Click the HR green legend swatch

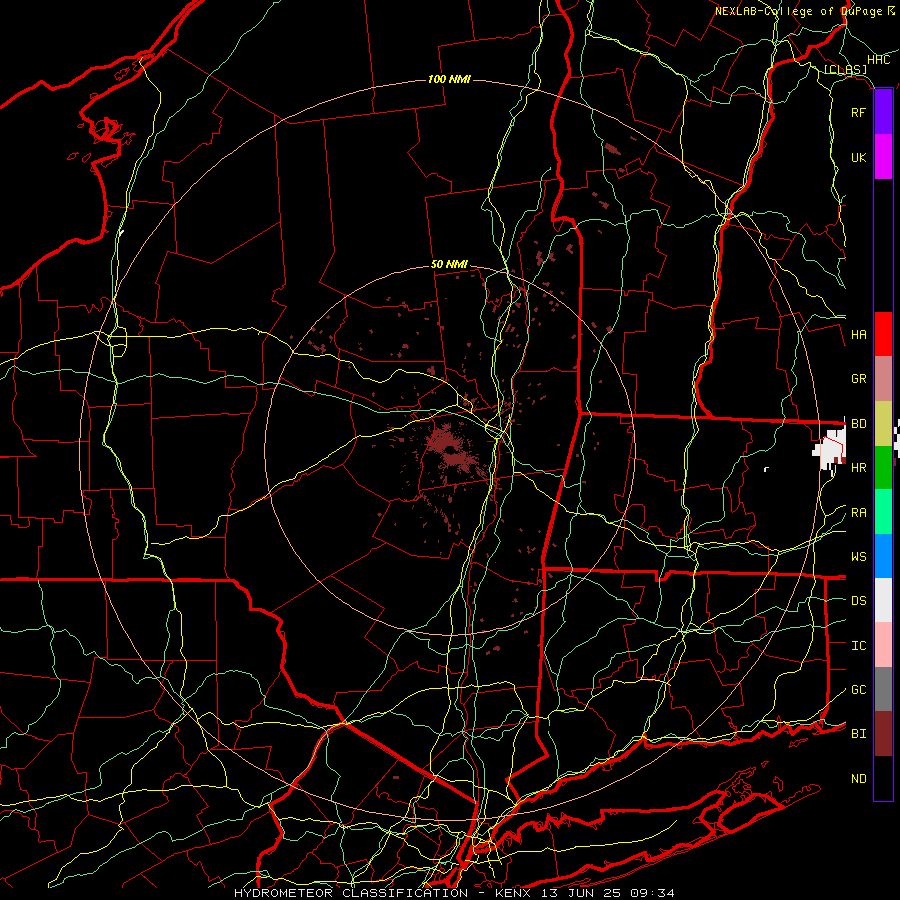pyautogui.click(x=883, y=468)
